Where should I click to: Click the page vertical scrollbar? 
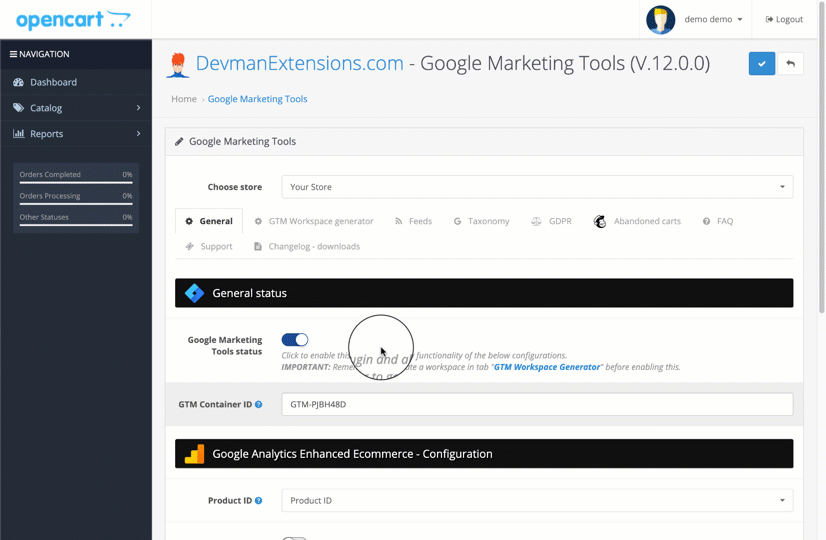[x=822, y=158]
